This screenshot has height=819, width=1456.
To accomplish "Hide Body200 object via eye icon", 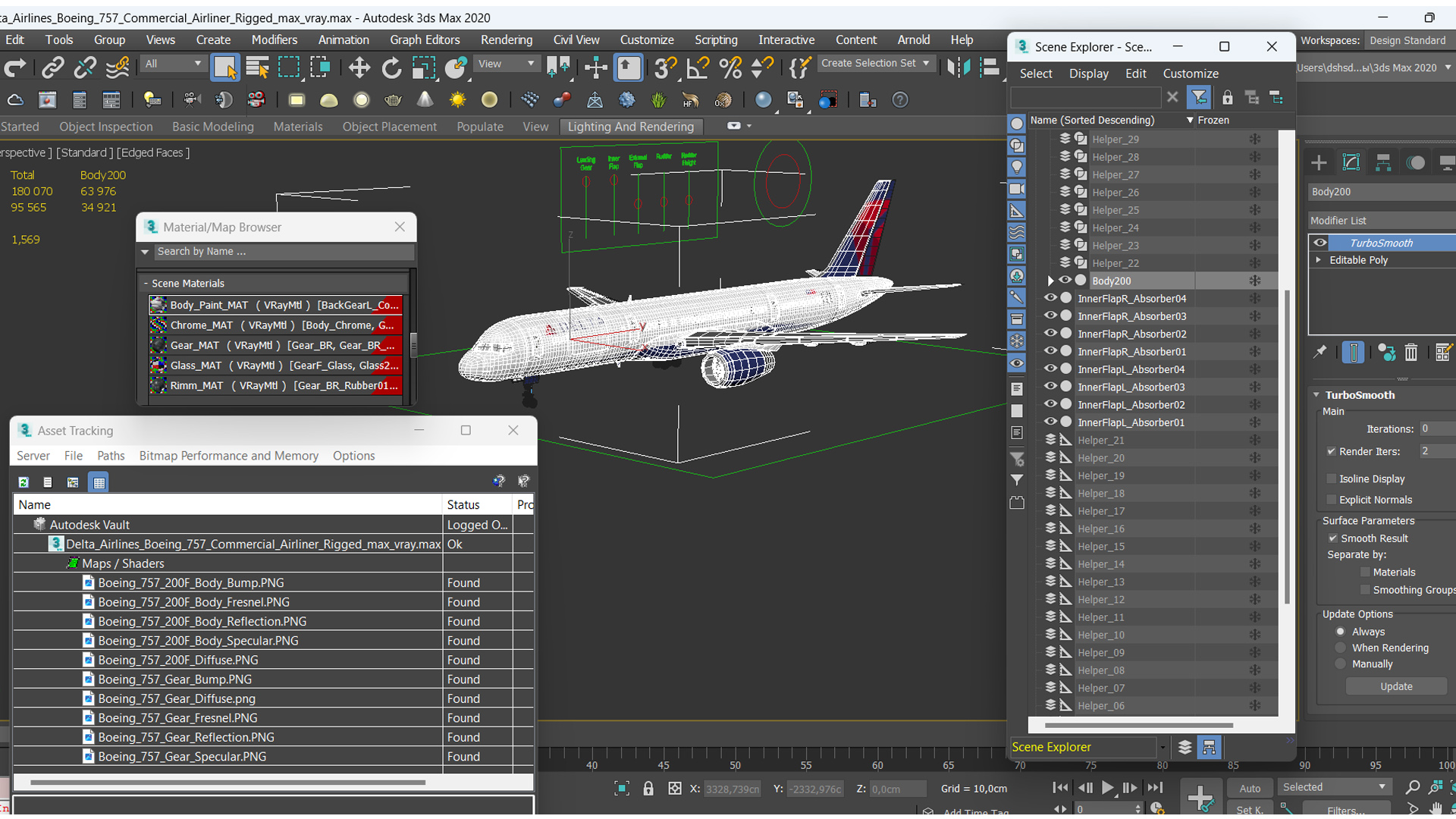I will (x=1065, y=281).
